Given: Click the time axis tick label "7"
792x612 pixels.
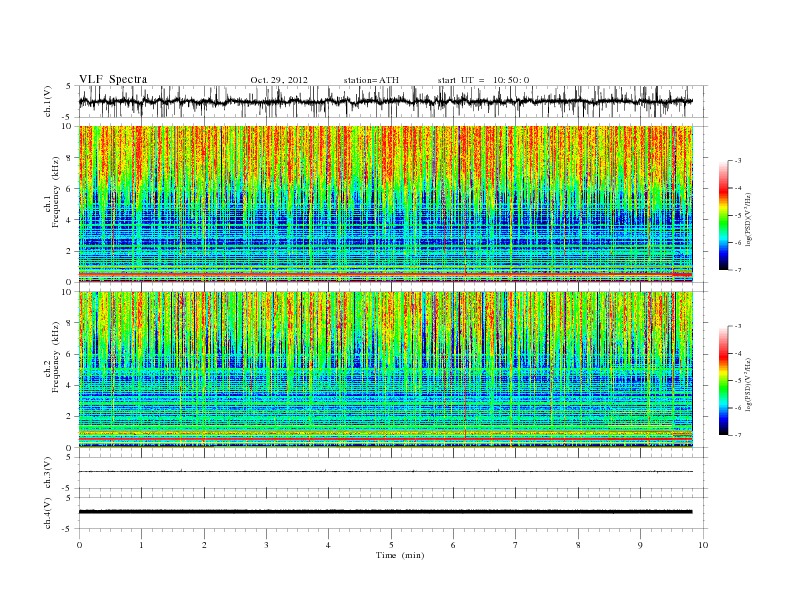Looking at the screenshot, I should [x=515, y=545].
